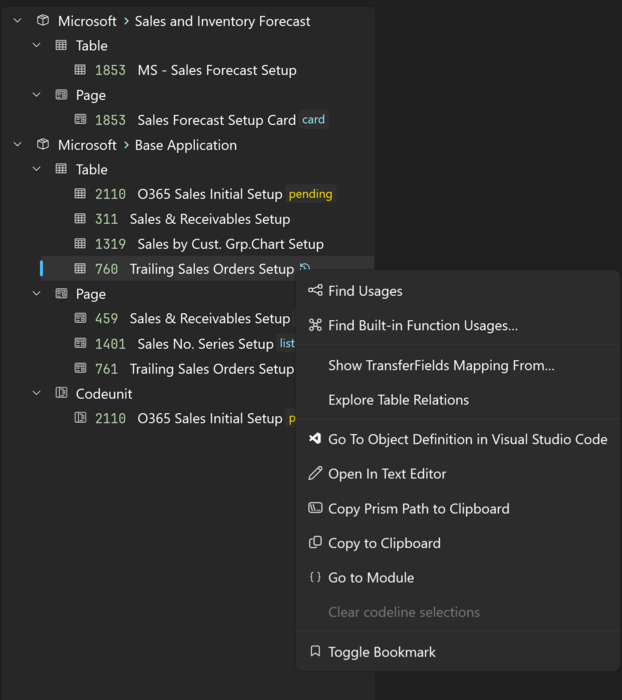Collapse Table group under Base Application
The width and height of the screenshot is (622, 700).
pyautogui.click(x=37, y=169)
